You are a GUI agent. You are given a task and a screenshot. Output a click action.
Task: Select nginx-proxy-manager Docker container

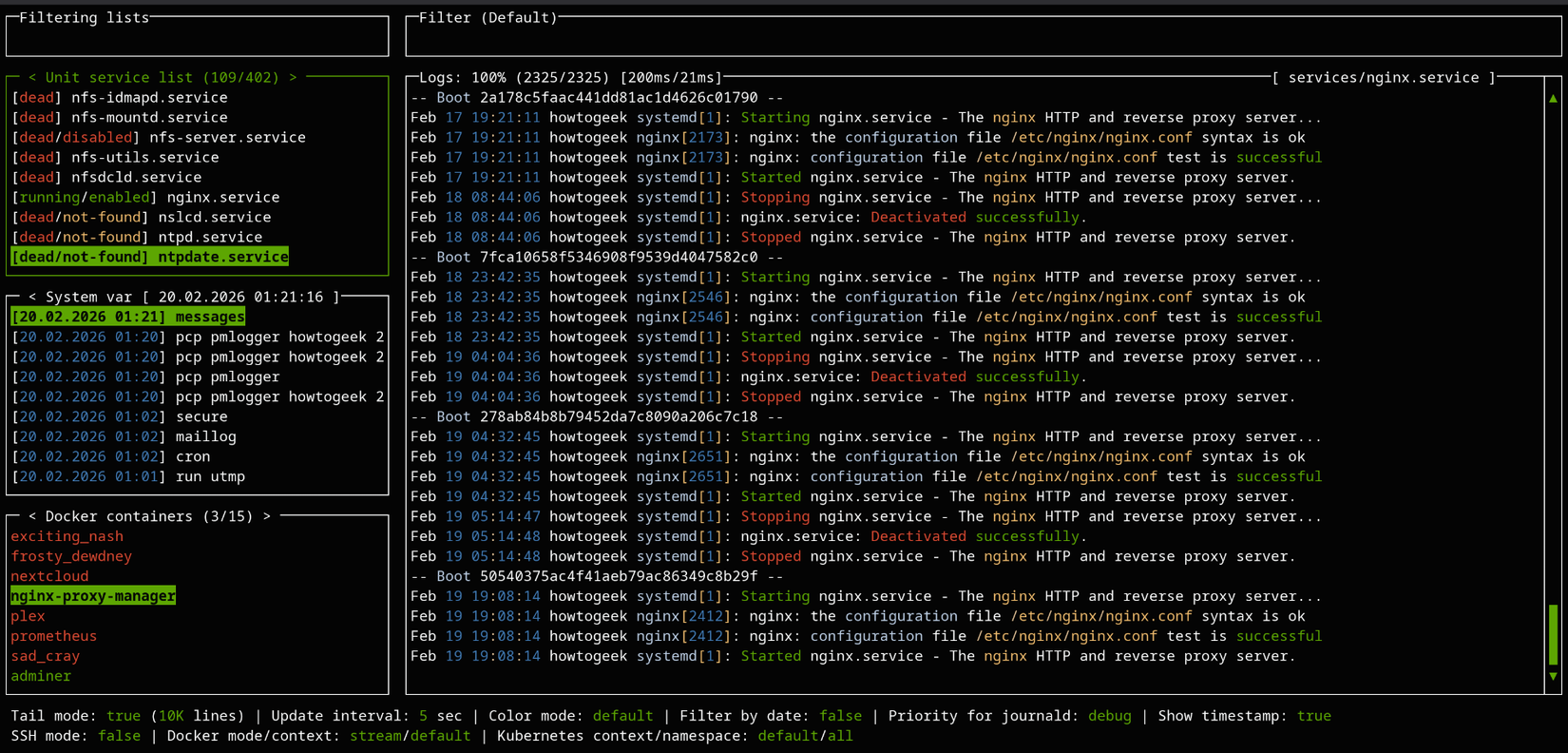pos(93,597)
